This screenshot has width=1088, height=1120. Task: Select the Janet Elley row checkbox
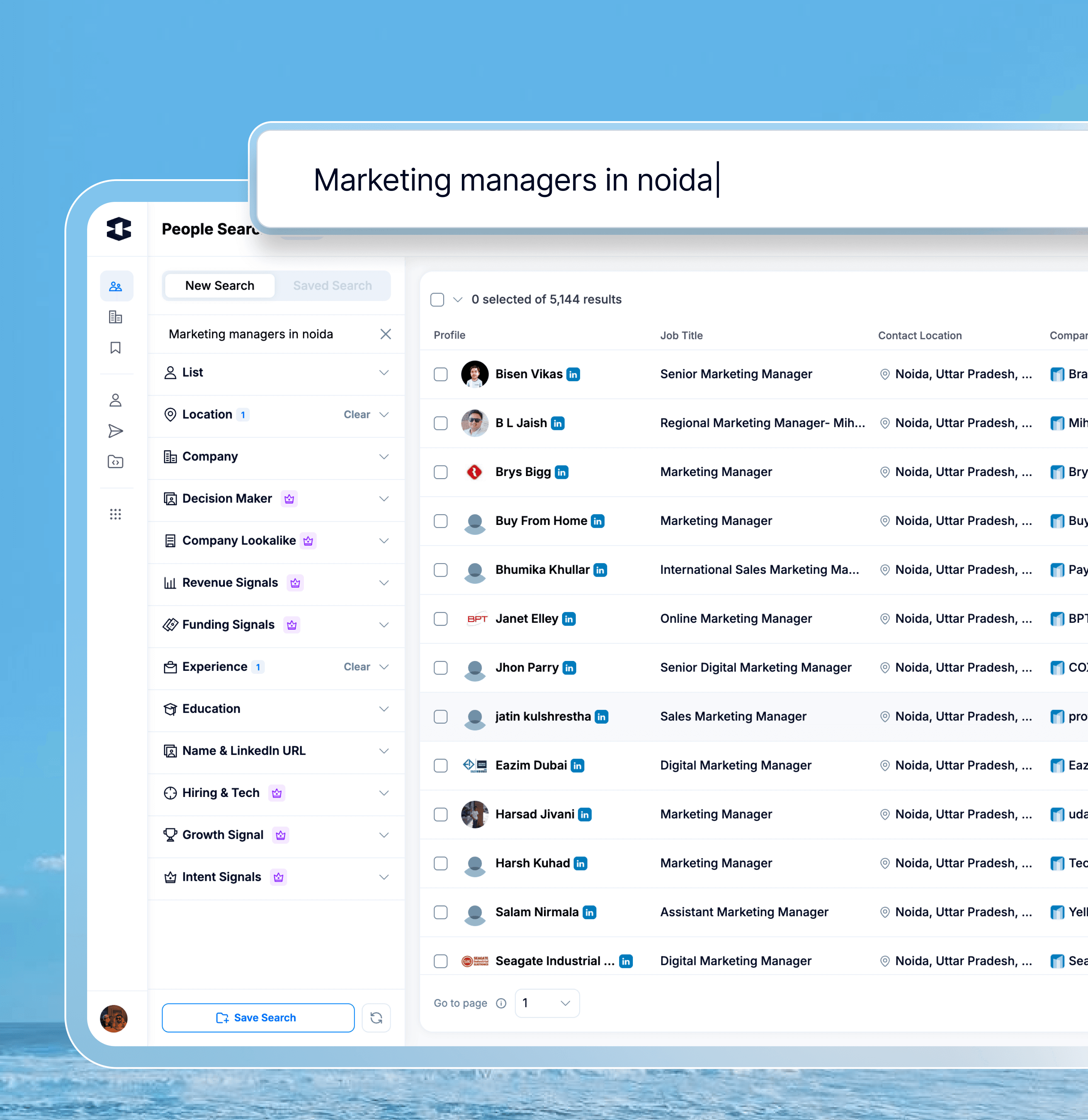pos(441,619)
